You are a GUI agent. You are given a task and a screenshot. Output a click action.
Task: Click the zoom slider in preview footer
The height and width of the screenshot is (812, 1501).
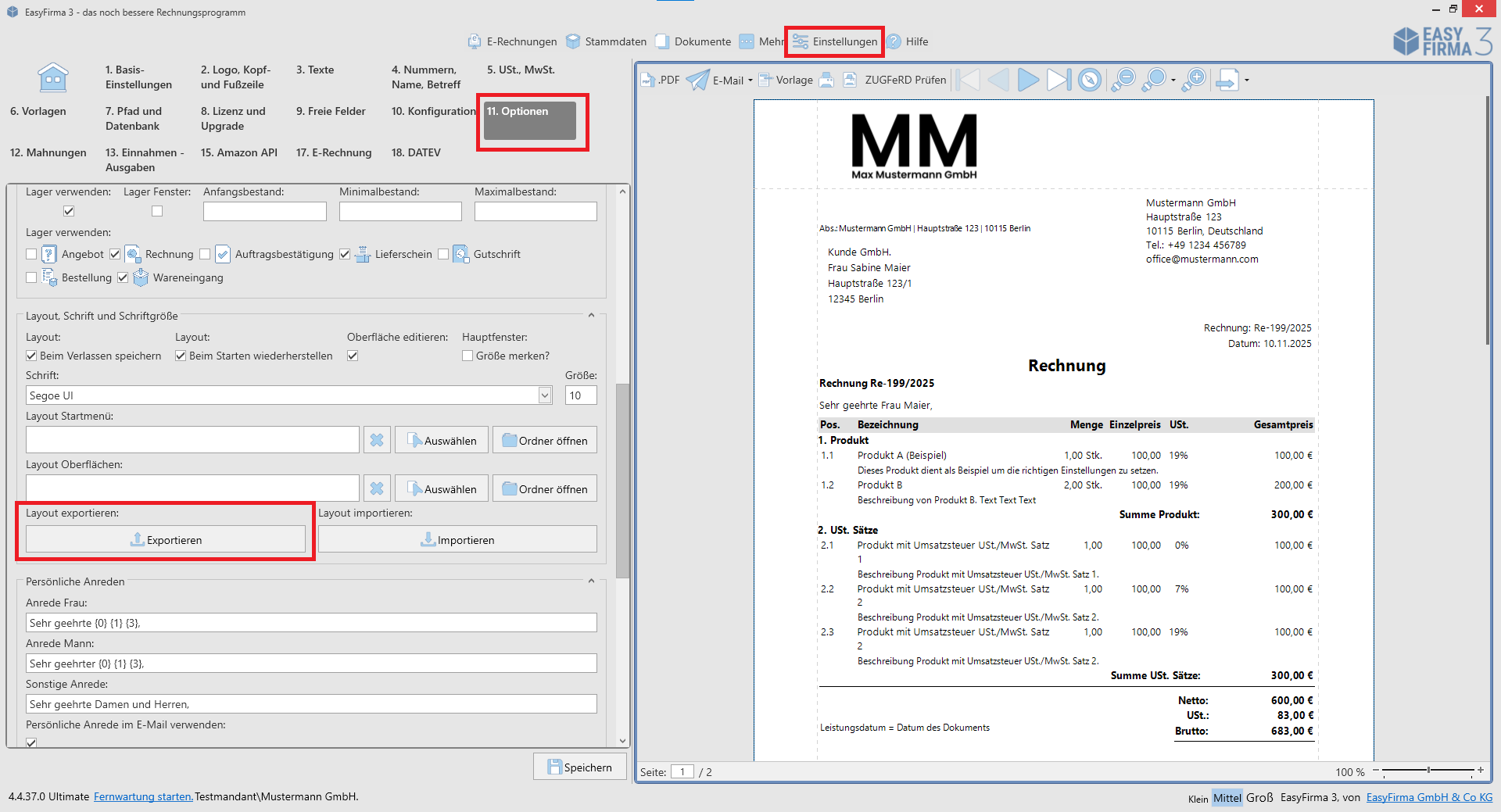tap(1428, 771)
